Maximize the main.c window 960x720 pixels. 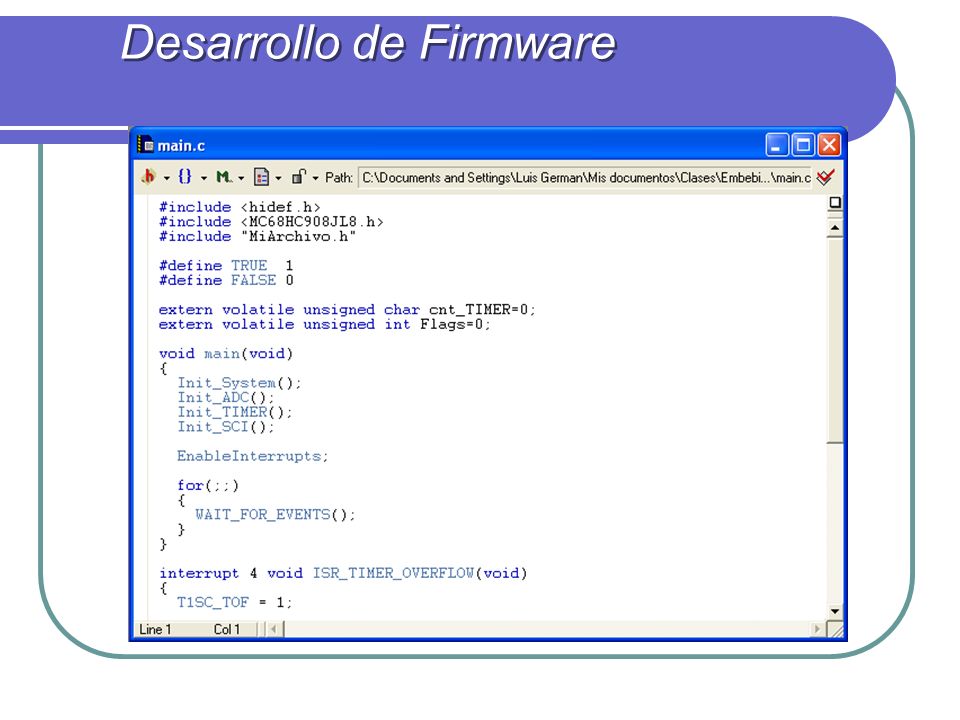pyautogui.click(x=803, y=145)
